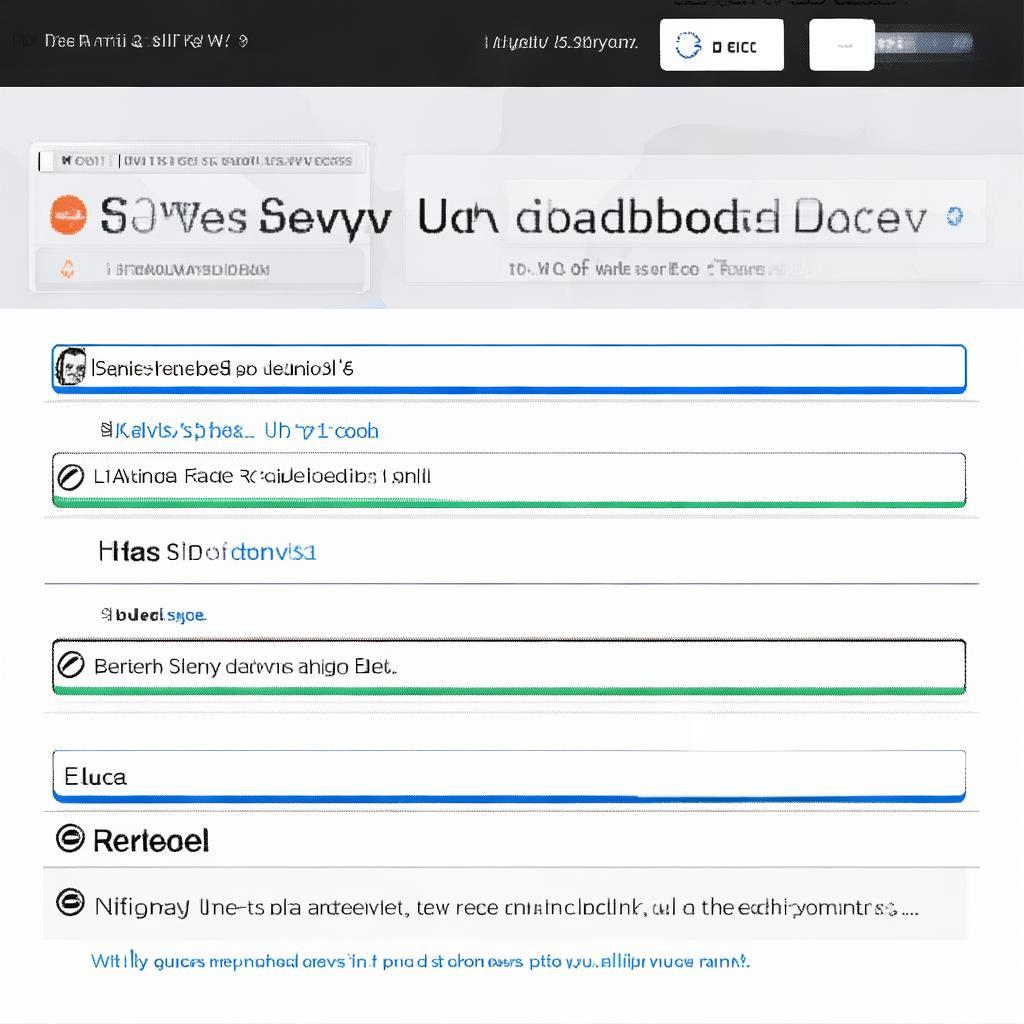Screen dimensions: 1024x1024
Task: Click the face avatar in the first field
Action: point(71,367)
